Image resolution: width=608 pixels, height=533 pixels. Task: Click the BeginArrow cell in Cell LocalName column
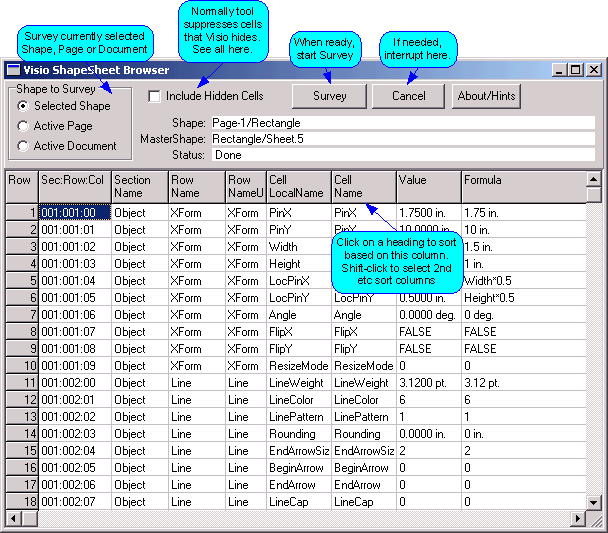click(x=299, y=468)
